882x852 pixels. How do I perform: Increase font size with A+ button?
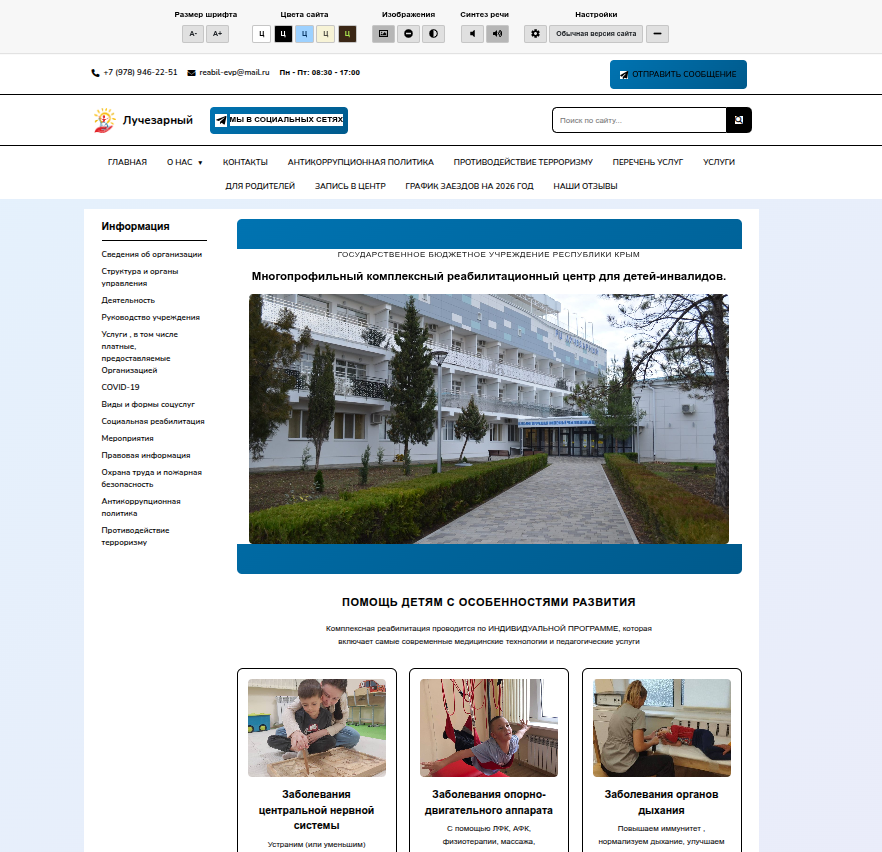click(x=217, y=34)
